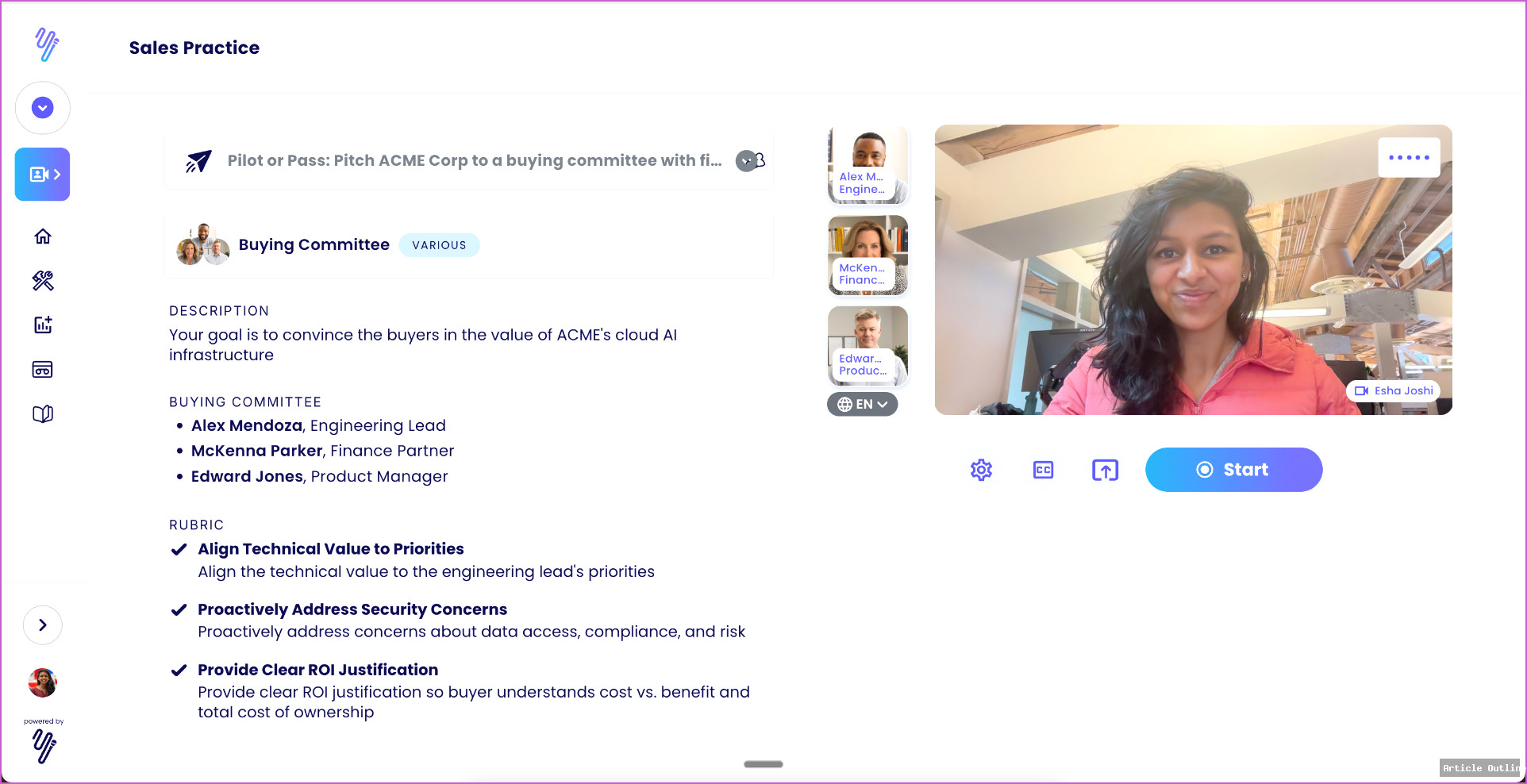Open the round purple dropdown at sidebar top
Screen dimensions: 1527x784
[x=43, y=108]
